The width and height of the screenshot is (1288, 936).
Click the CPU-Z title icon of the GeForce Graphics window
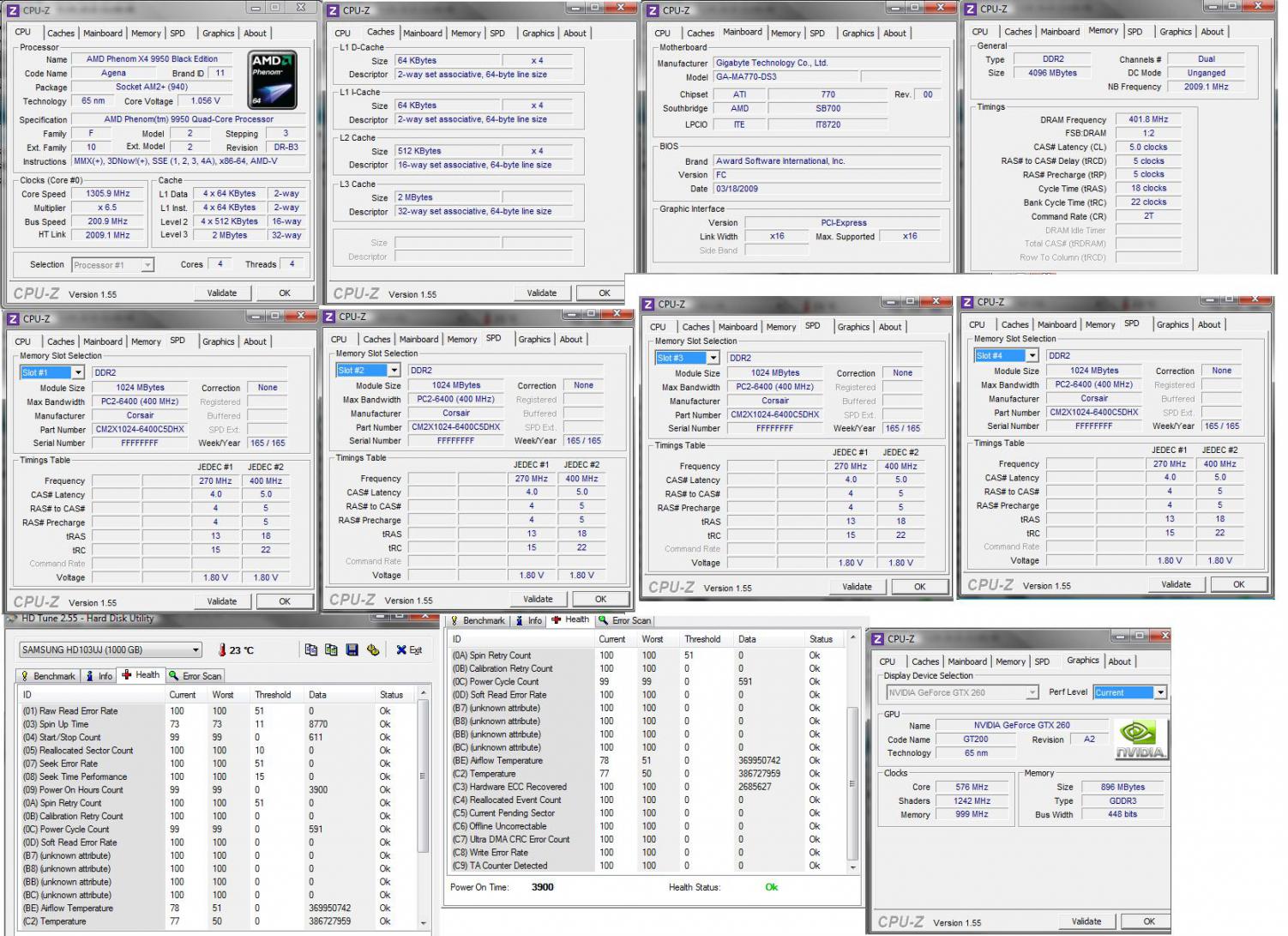[x=878, y=639]
